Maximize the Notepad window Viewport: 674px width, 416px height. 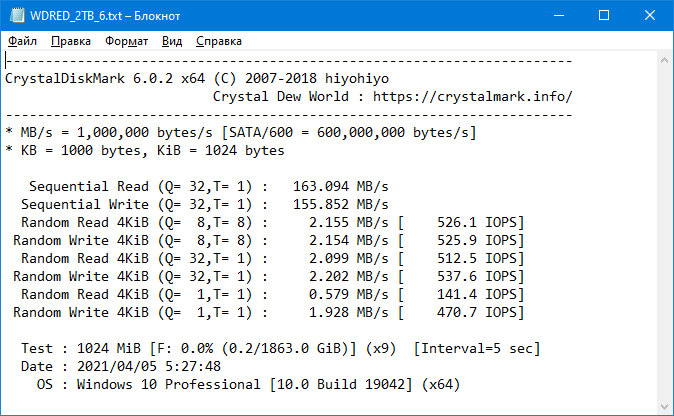coord(604,15)
